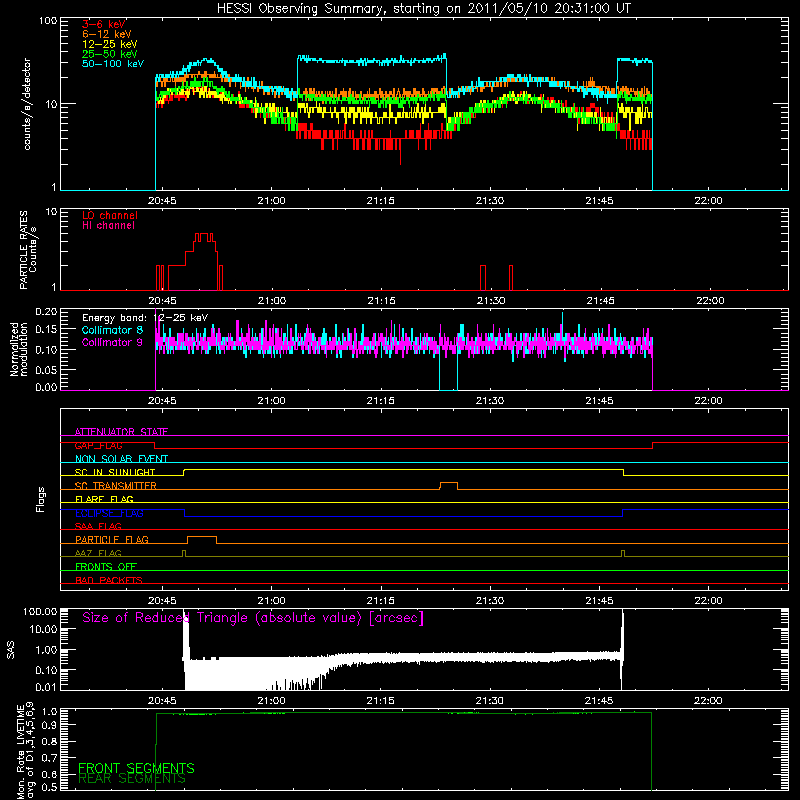Click the raised pulse on PARTICLE_FLAG trace
800x800 pixels.
click(202, 539)
